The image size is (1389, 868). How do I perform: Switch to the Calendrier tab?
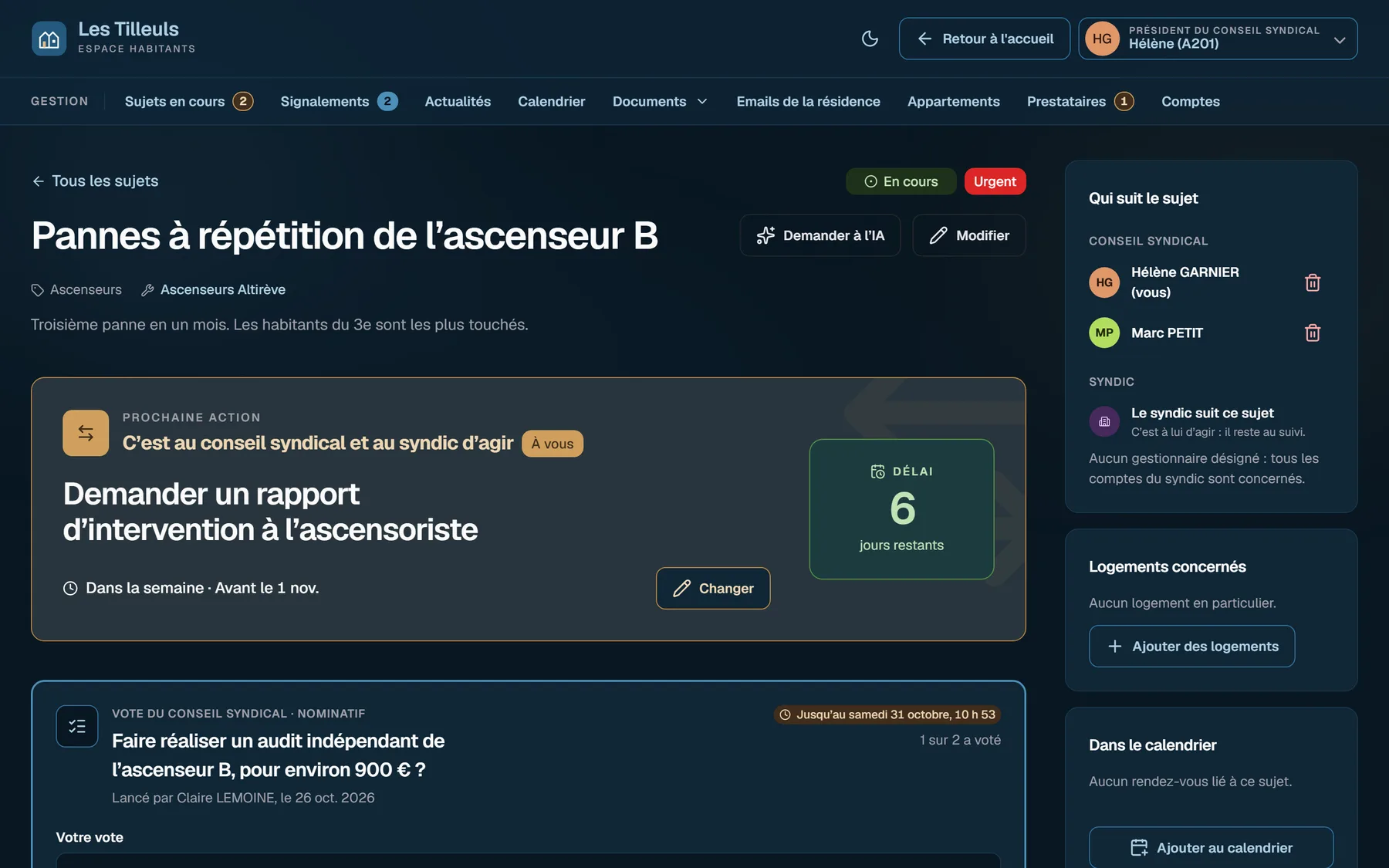pyautogui.click(x=552, y=101)
